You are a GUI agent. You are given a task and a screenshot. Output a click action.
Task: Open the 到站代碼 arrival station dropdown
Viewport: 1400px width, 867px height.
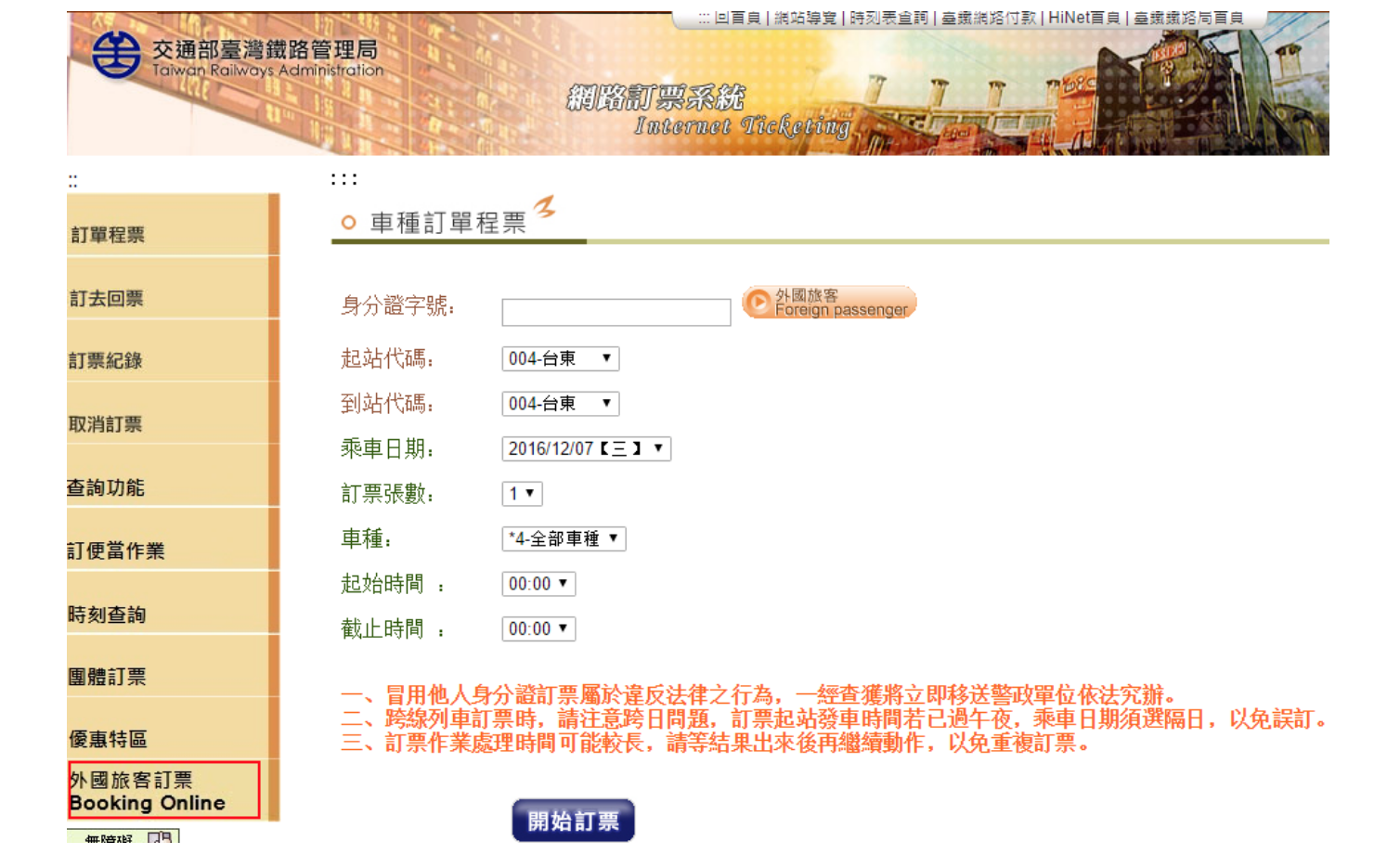point(560,404)
